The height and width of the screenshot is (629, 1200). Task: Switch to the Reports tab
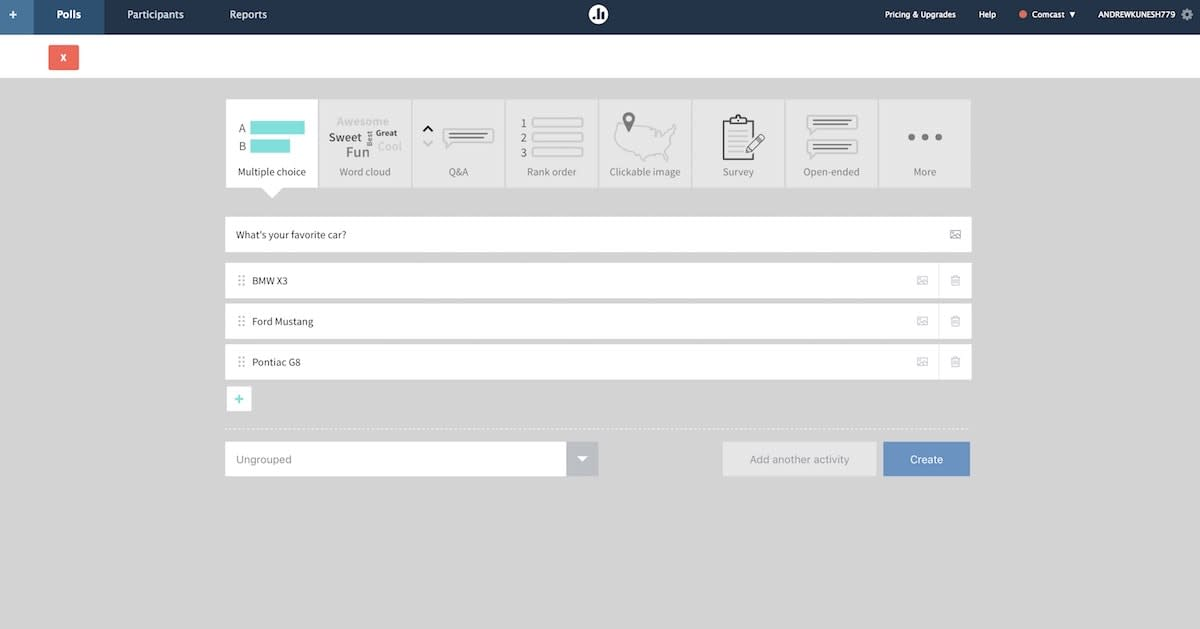click(x=248, y=15)
